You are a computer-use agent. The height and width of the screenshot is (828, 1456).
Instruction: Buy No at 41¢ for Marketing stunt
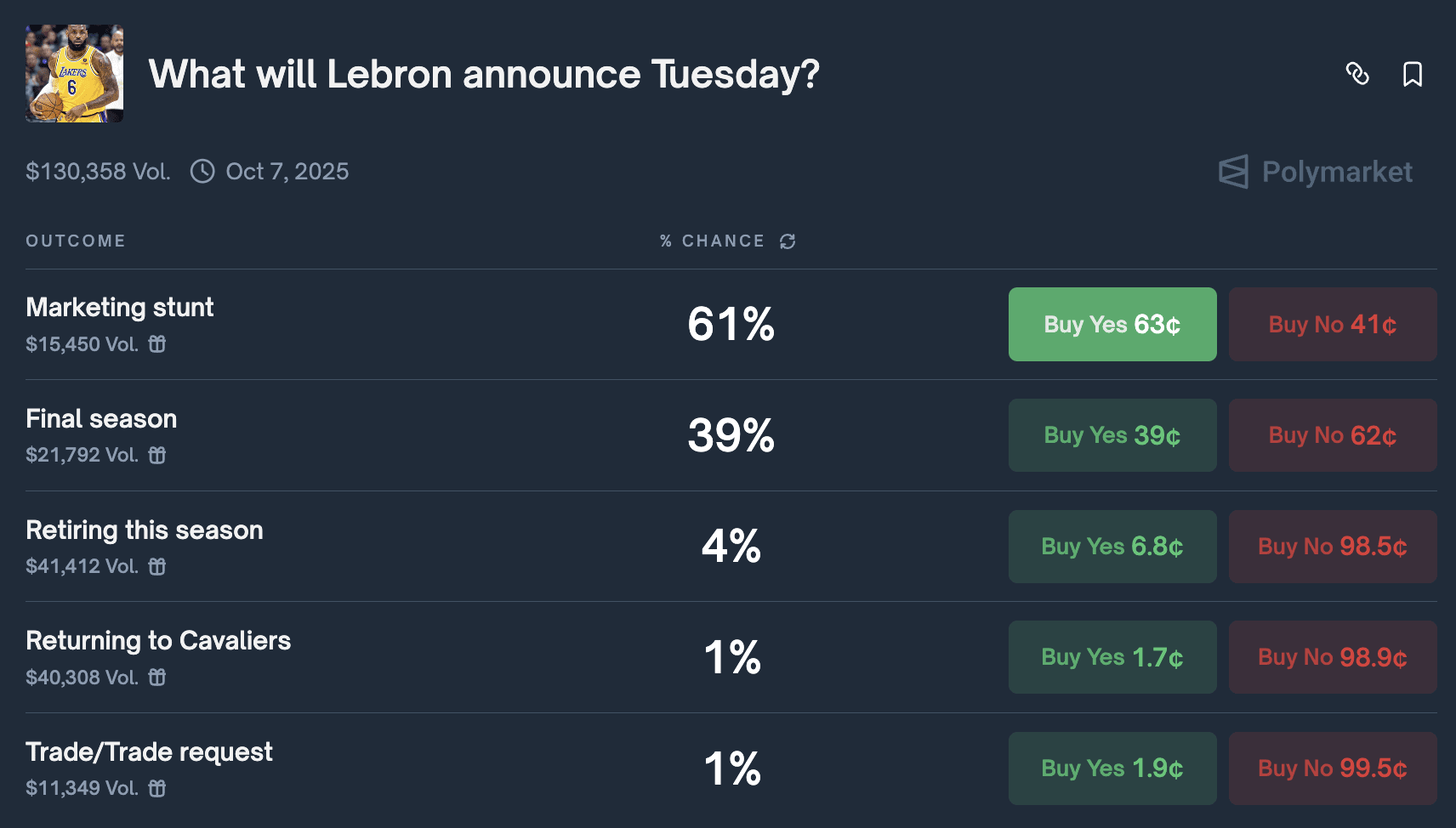click(x=1332, y=324)
